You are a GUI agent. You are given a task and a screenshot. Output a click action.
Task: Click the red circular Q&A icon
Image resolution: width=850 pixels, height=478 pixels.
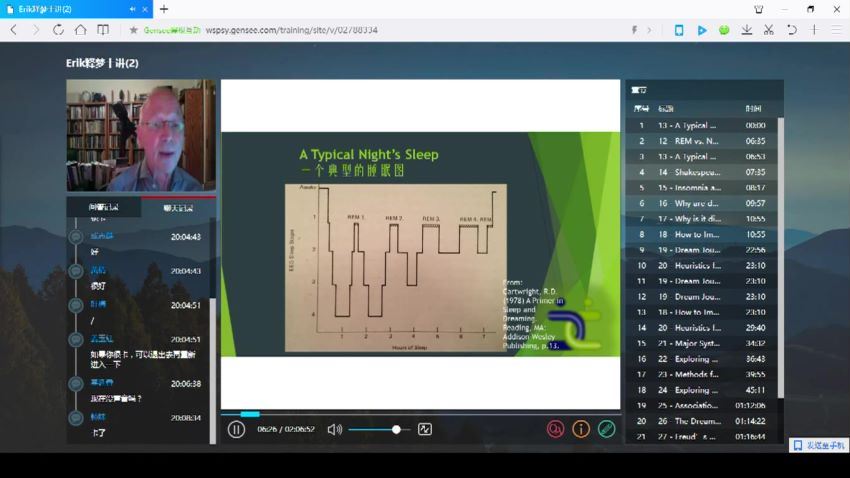[555, 429]
